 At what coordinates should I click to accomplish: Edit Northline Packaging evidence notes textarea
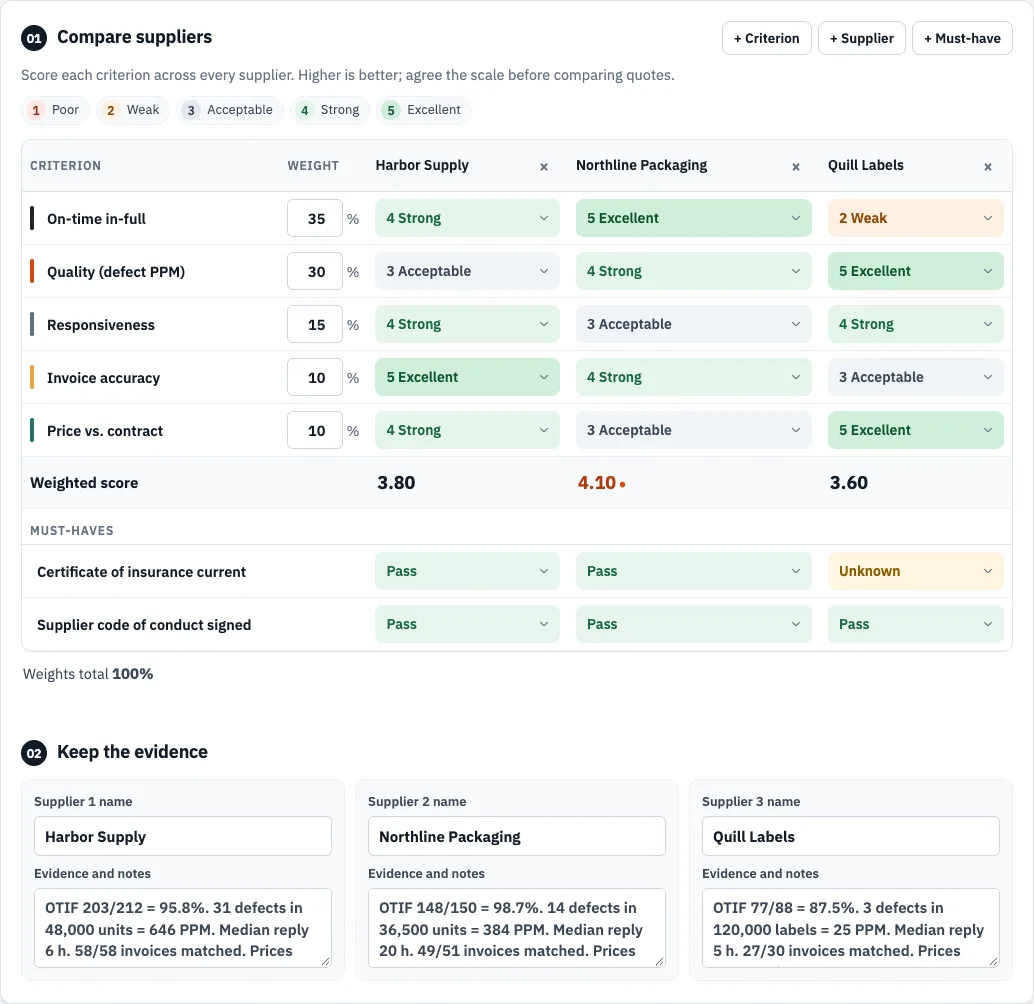(516, 928)
